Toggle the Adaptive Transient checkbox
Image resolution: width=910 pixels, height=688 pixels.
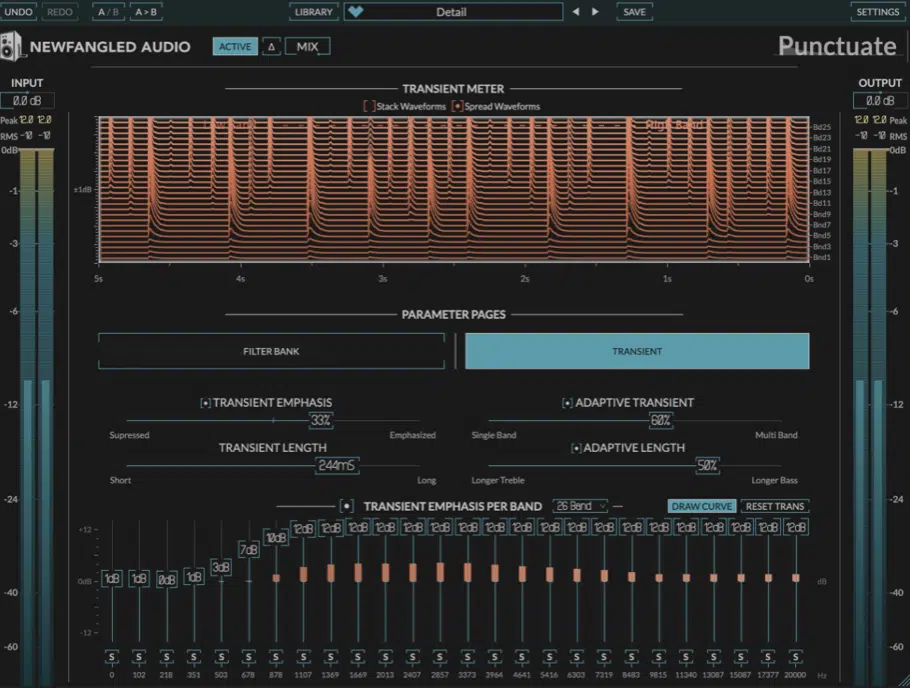(x=567, y=403)
